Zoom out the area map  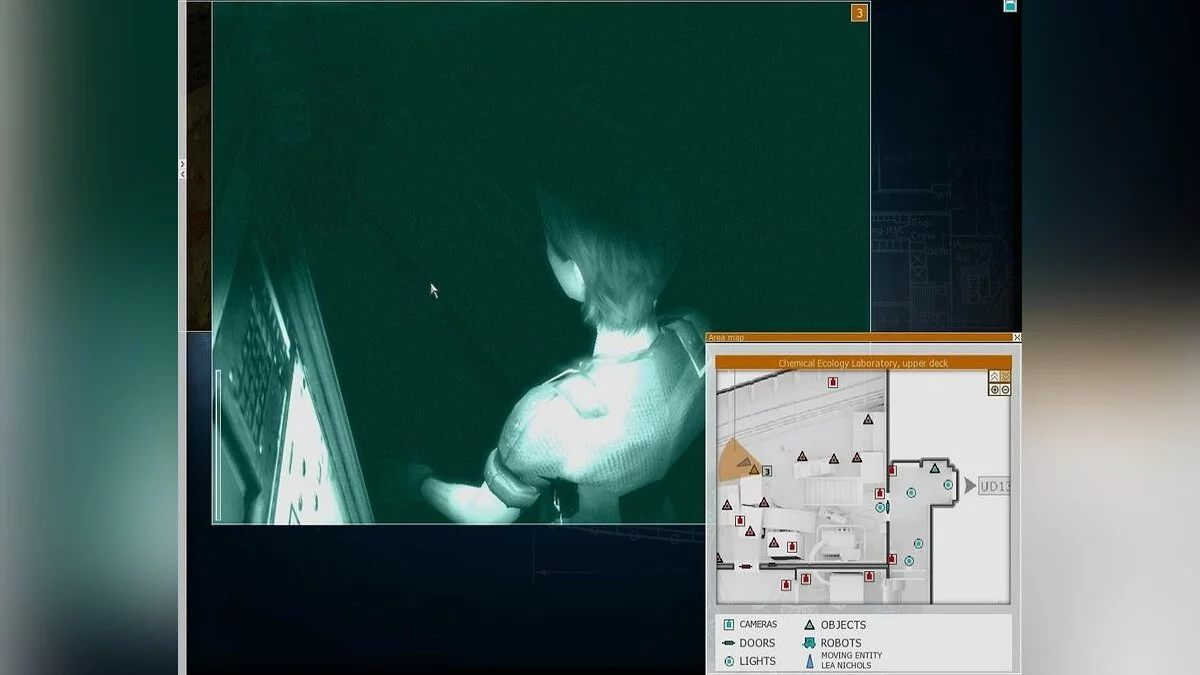(1005, 389)
